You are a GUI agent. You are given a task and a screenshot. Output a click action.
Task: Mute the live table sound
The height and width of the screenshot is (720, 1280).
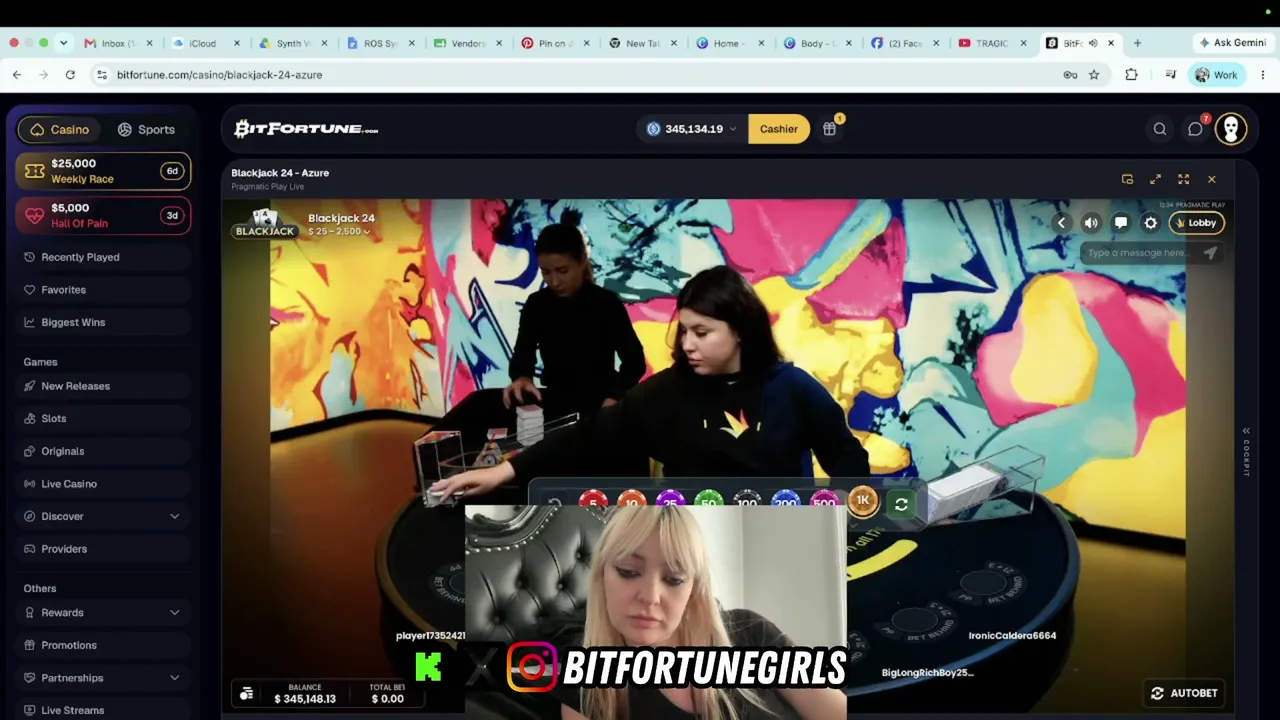click(x=1091, y=223)
